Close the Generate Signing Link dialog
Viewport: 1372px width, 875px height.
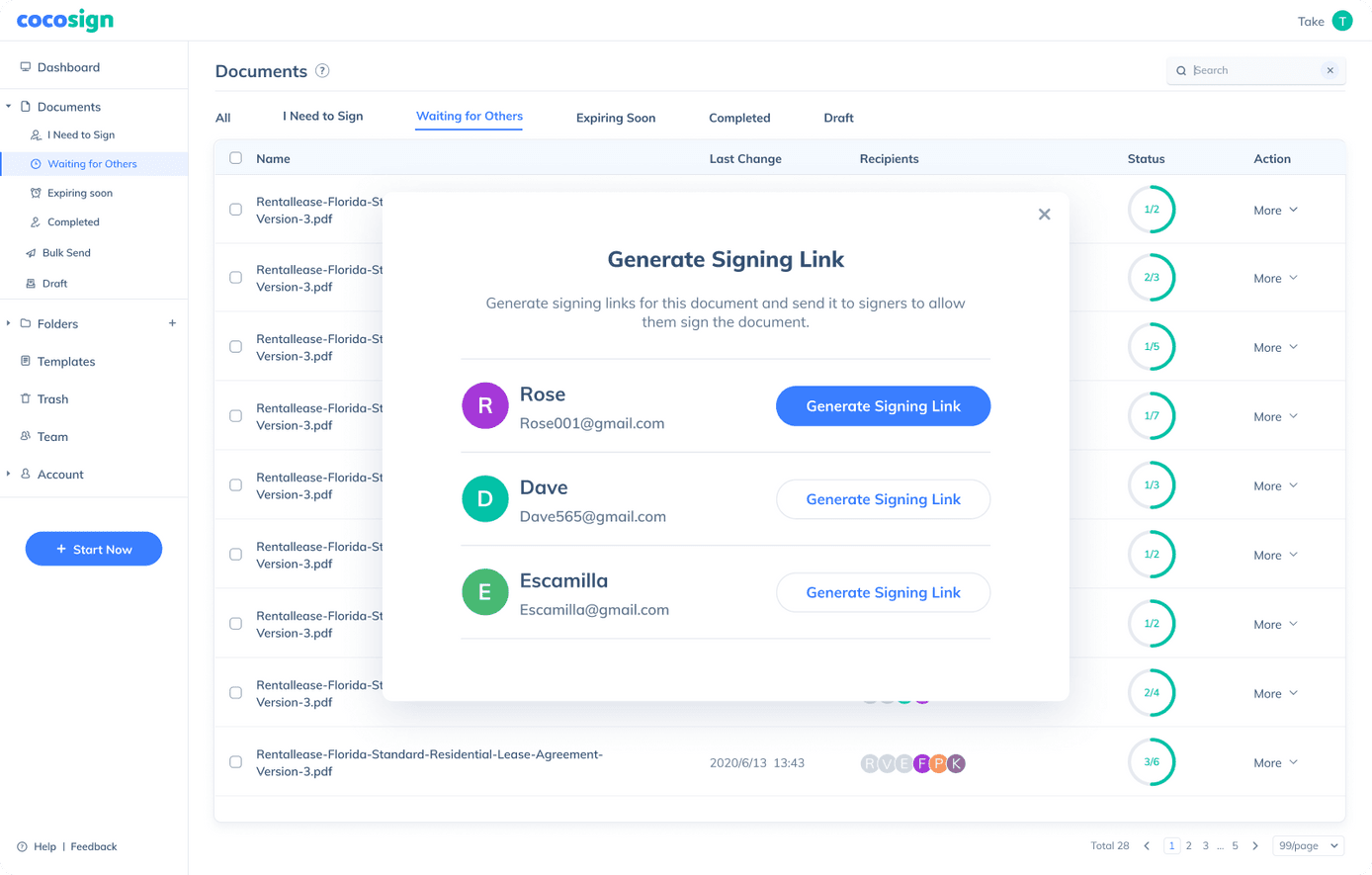coord(1044,215)
